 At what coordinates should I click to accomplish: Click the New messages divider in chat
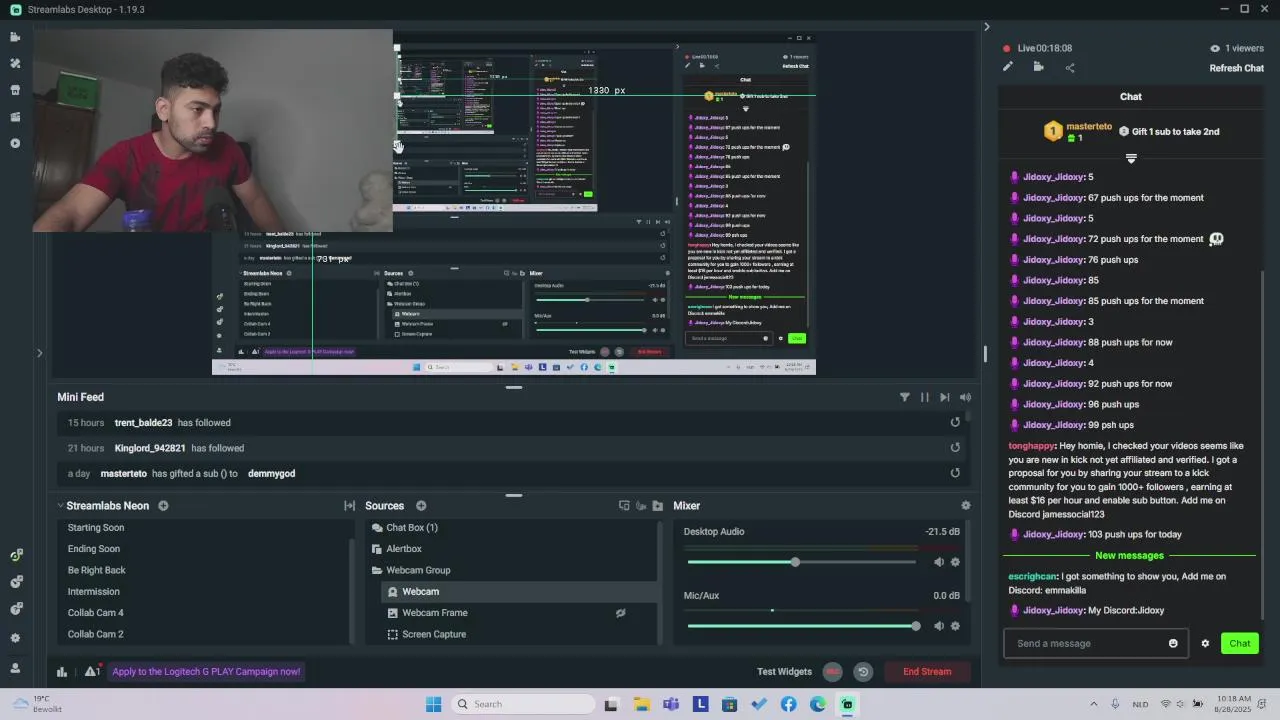point(1129,555)
